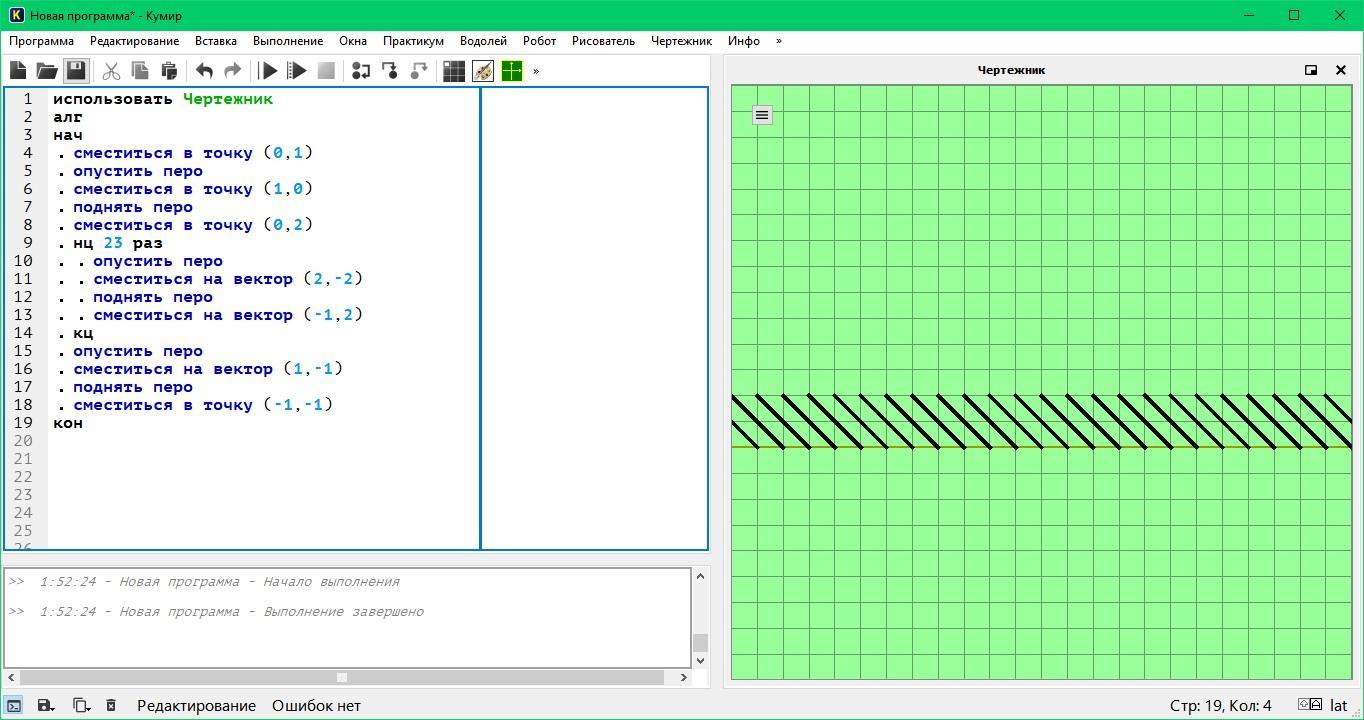Click line number 9 in the gutter

[x=28, y=243]
